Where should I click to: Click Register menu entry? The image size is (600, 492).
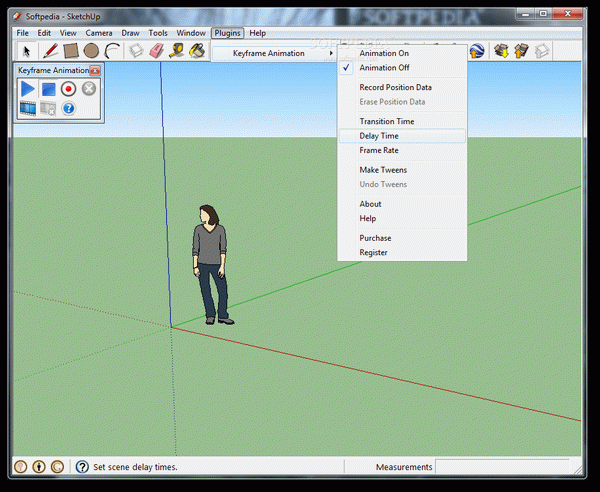[402, 253]
